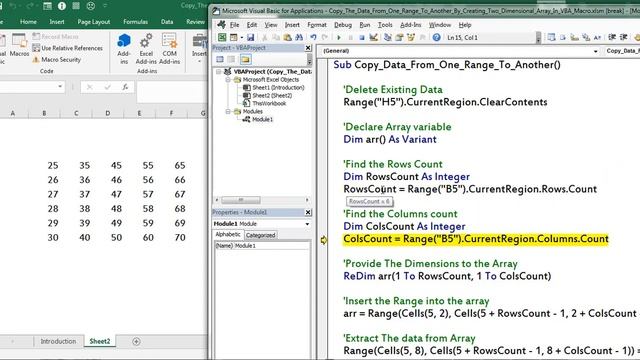Open the Format menu
640x360 pixels.
point(317,25)
